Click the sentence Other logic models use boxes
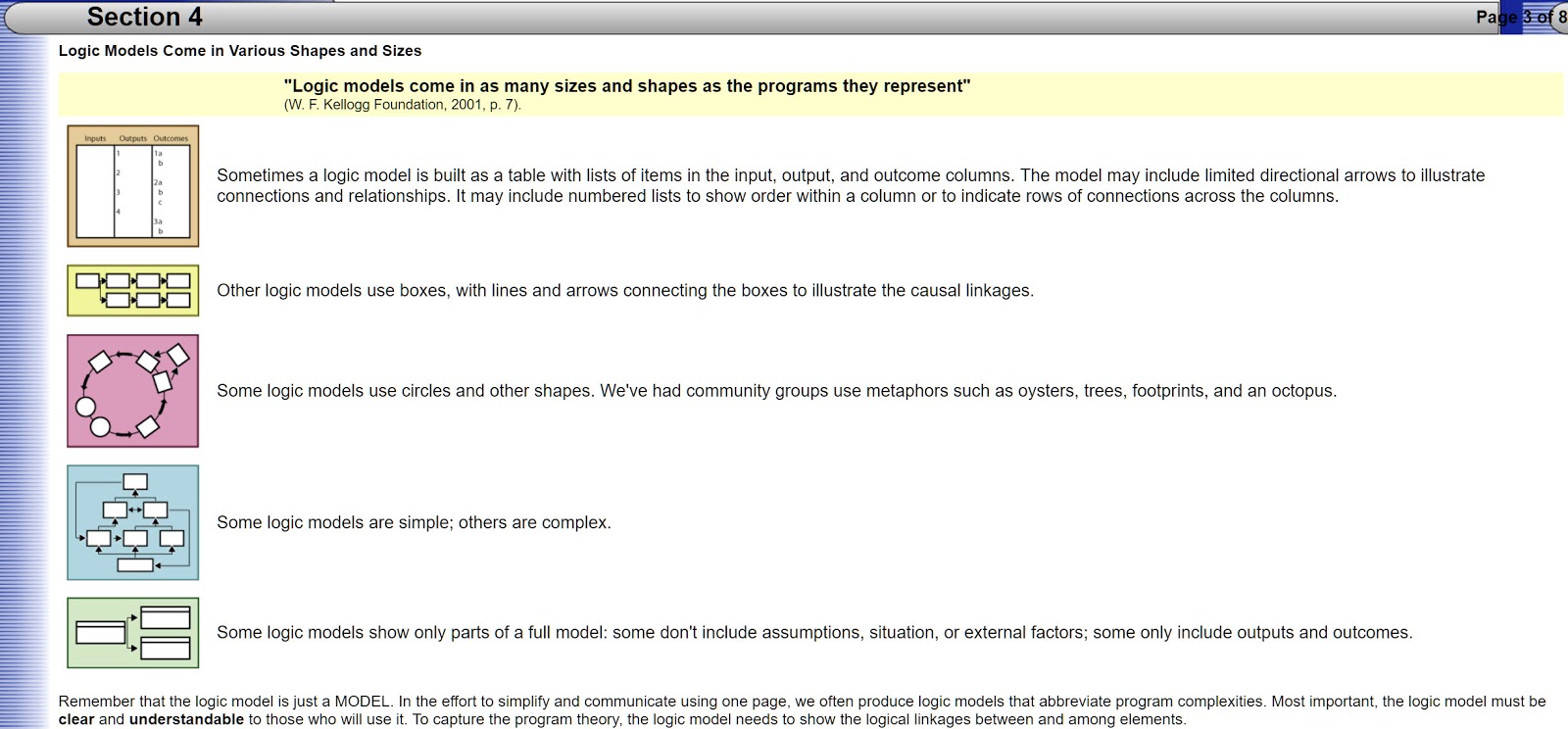 tap(625, 291)
